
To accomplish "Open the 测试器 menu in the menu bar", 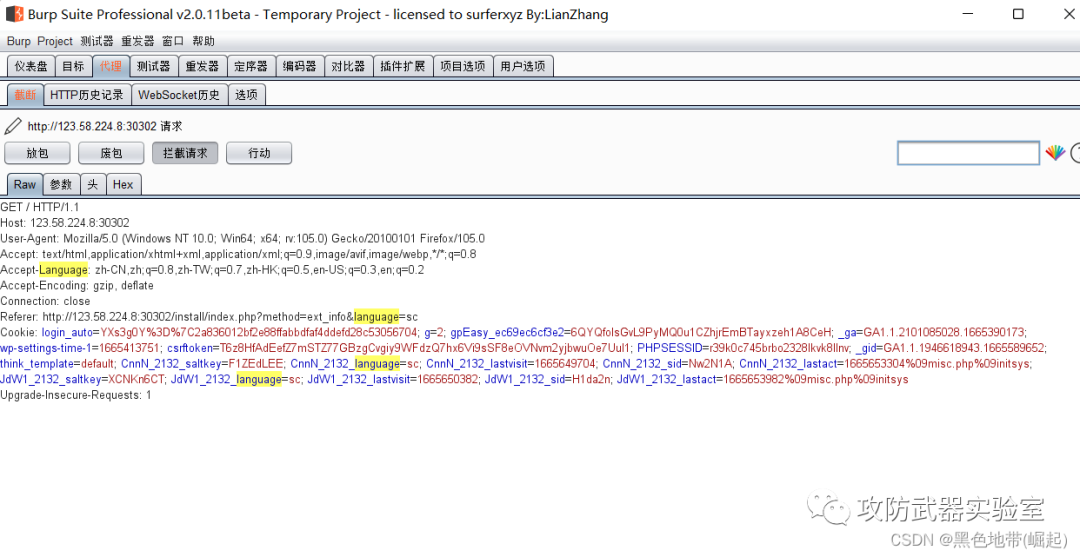I will [96, 41].
